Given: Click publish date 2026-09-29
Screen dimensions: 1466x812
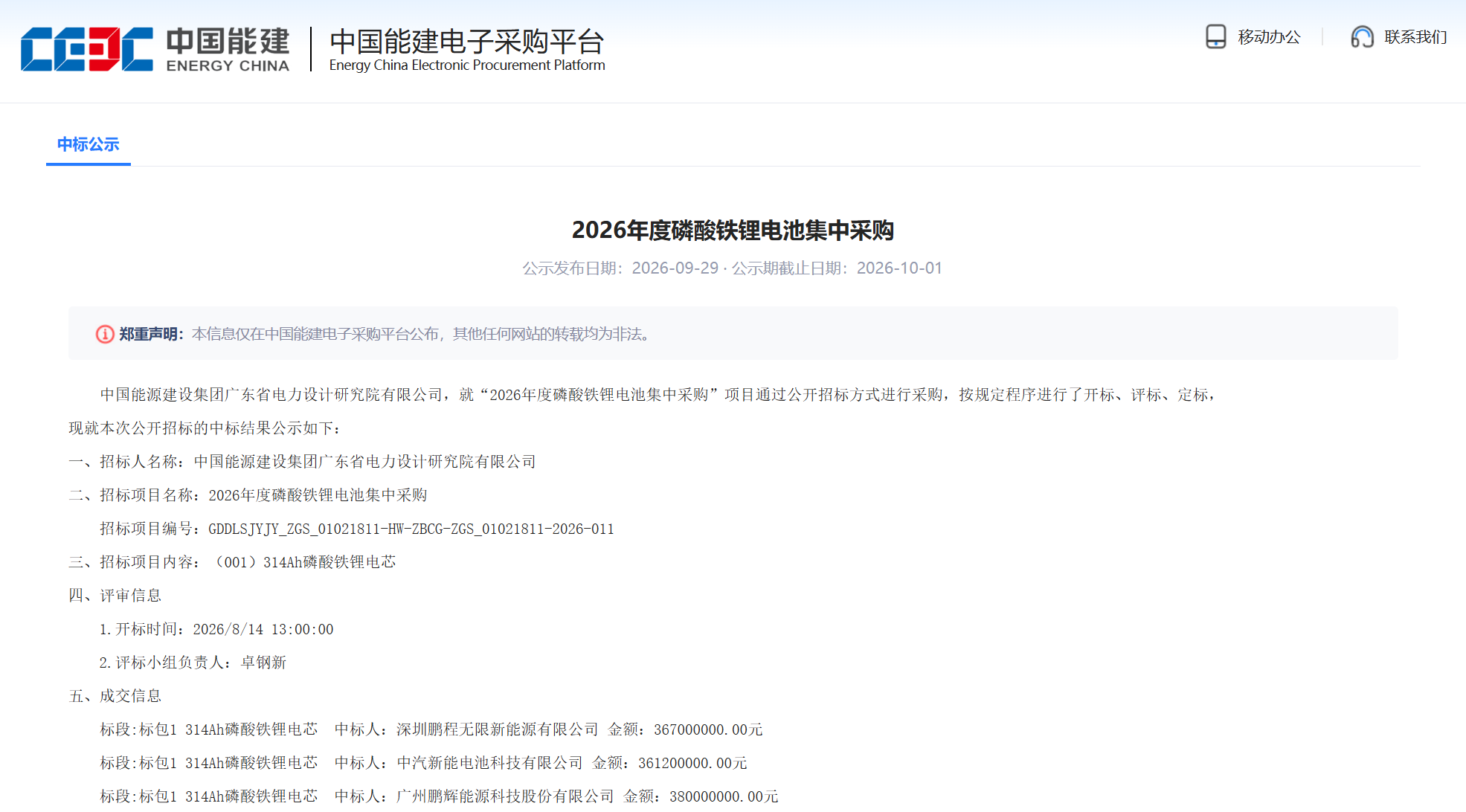Looking at the screenshot, I should [x=675, y=268].
